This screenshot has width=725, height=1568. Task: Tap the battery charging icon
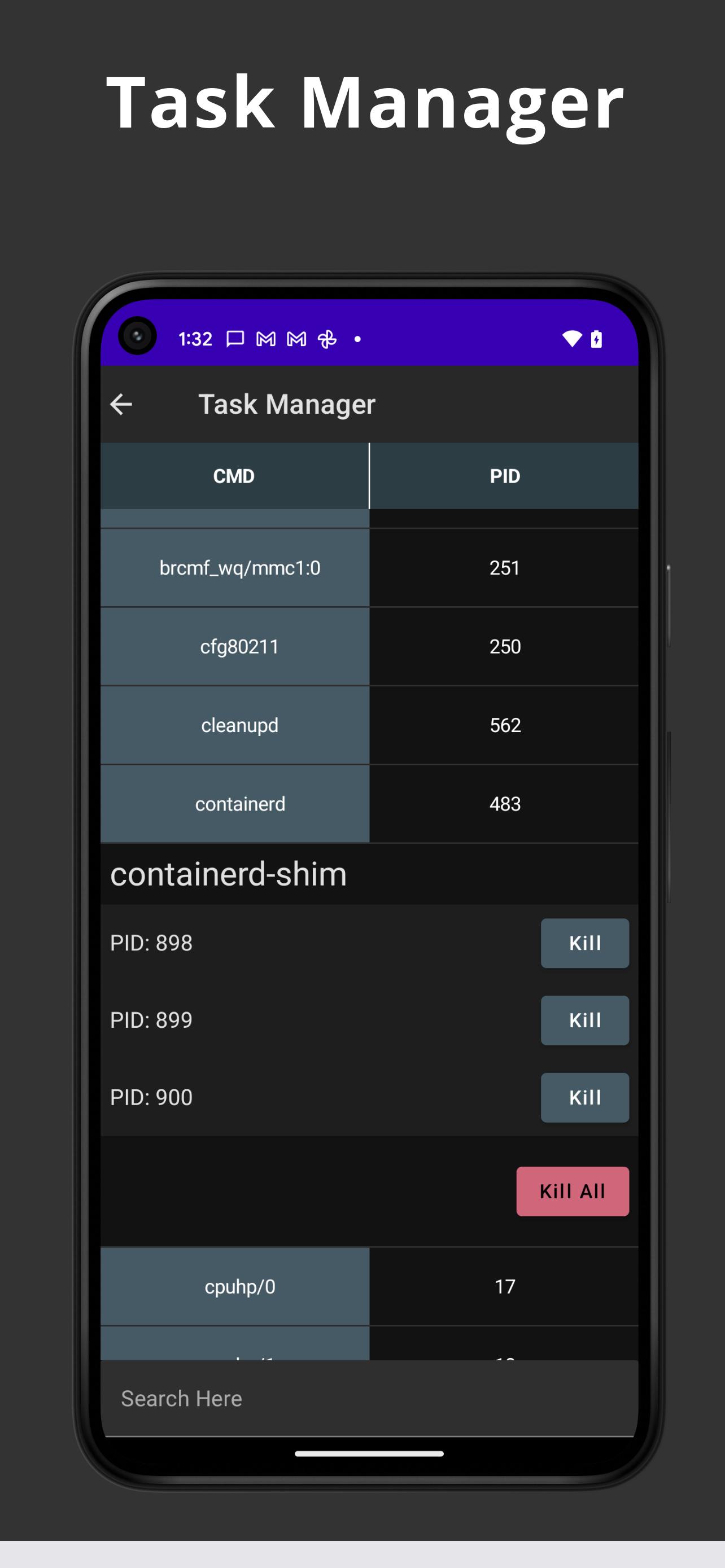597,339
